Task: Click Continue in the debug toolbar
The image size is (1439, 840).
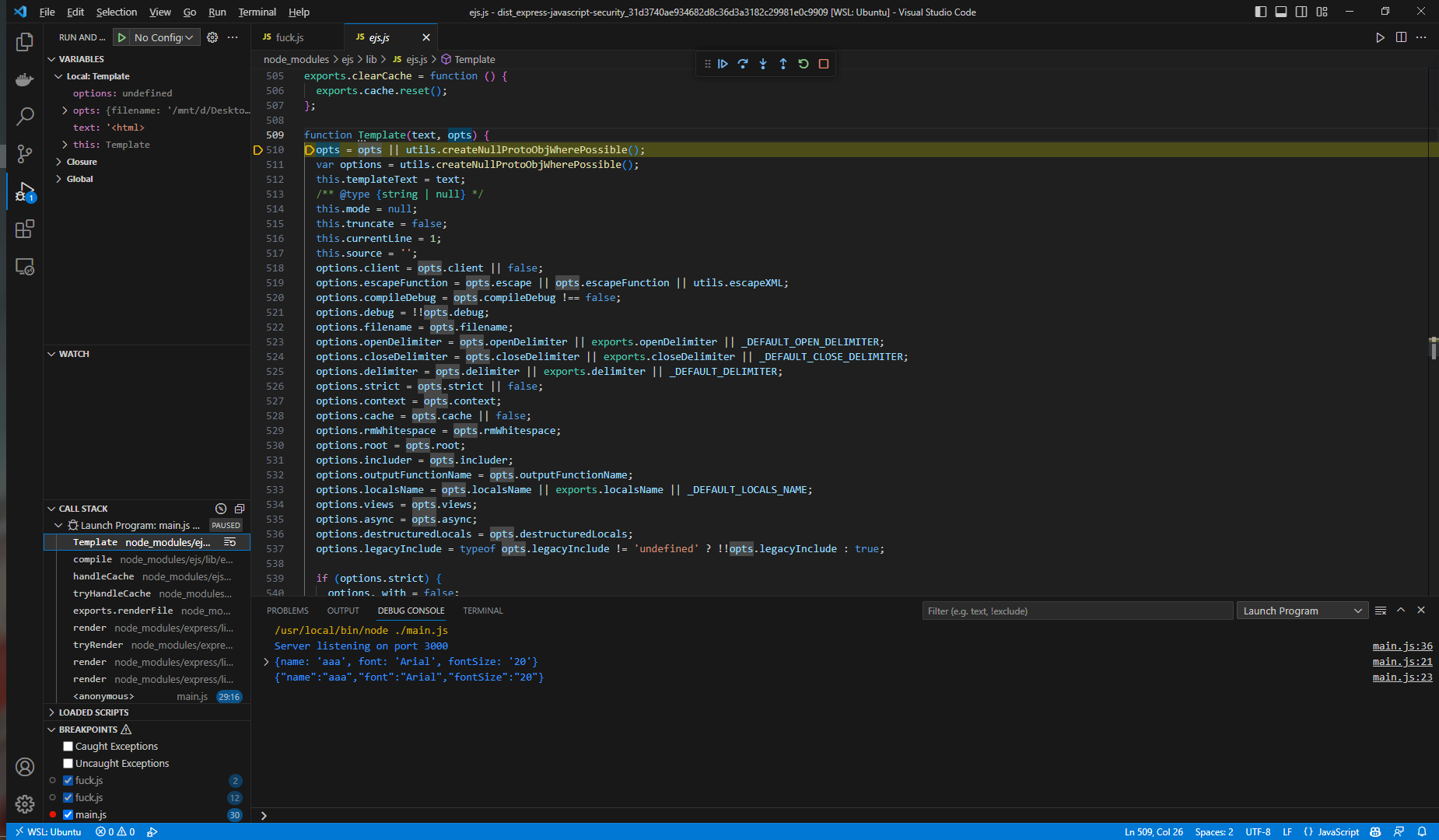Action: (723, 64)
